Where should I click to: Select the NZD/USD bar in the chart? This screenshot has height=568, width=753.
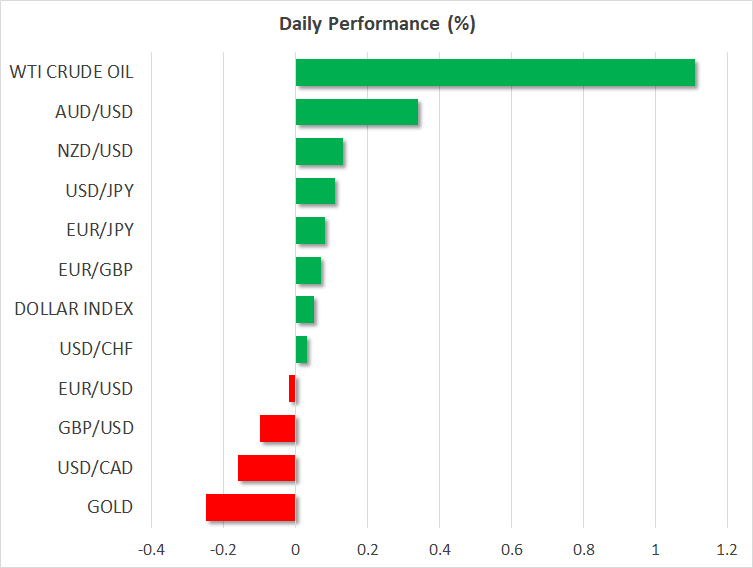coord(319,152)
